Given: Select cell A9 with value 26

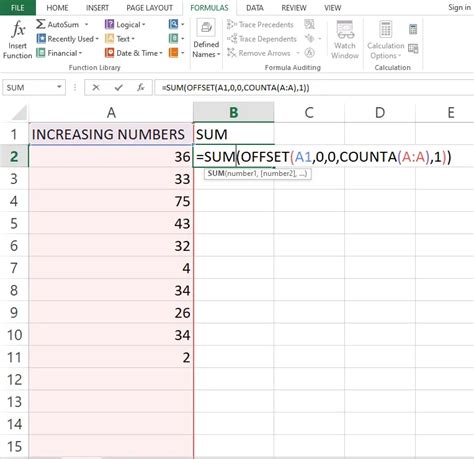Looking at the screenshot, I should (111, 313).
